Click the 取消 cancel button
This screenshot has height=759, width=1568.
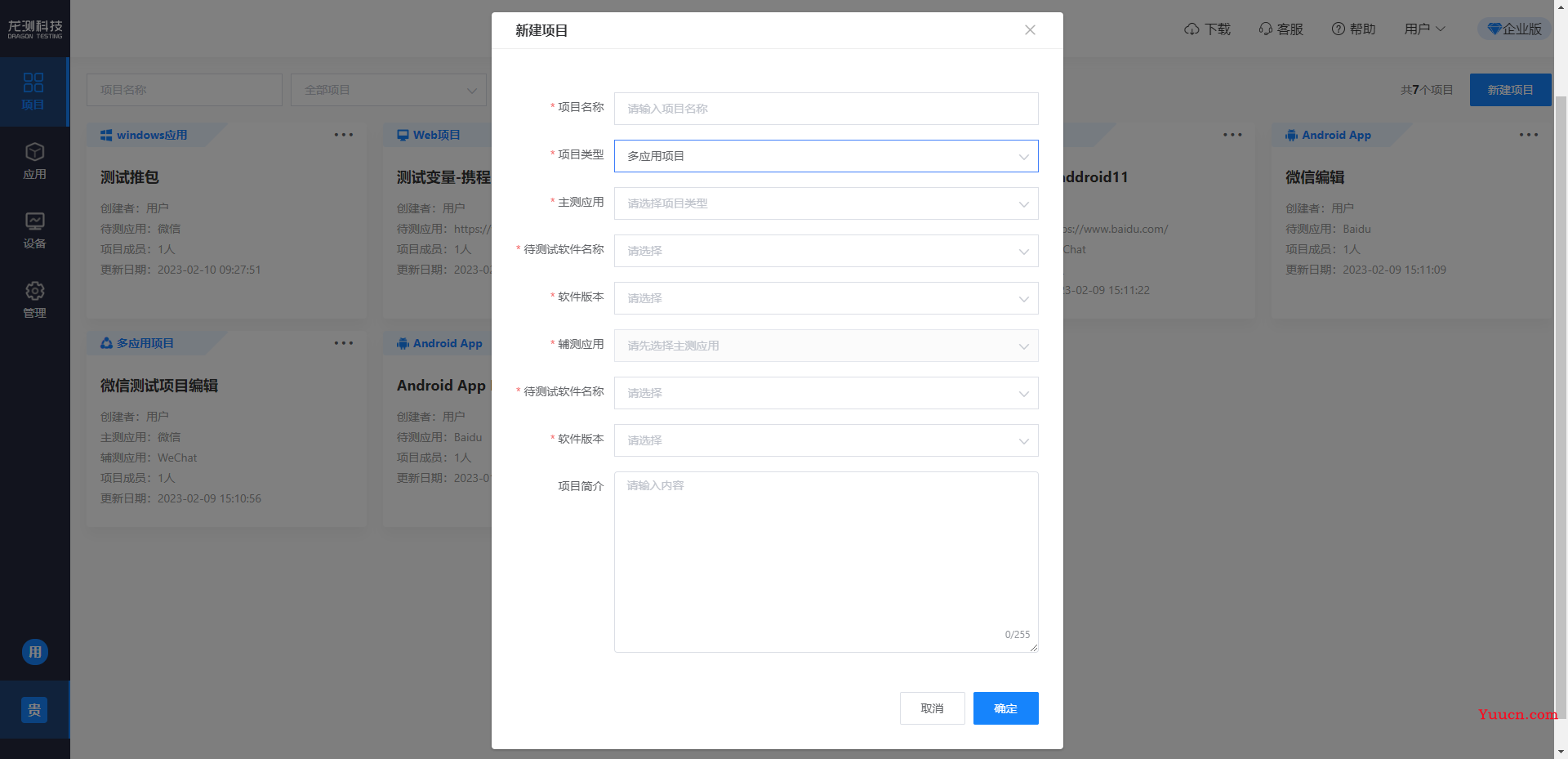[932, 708]
